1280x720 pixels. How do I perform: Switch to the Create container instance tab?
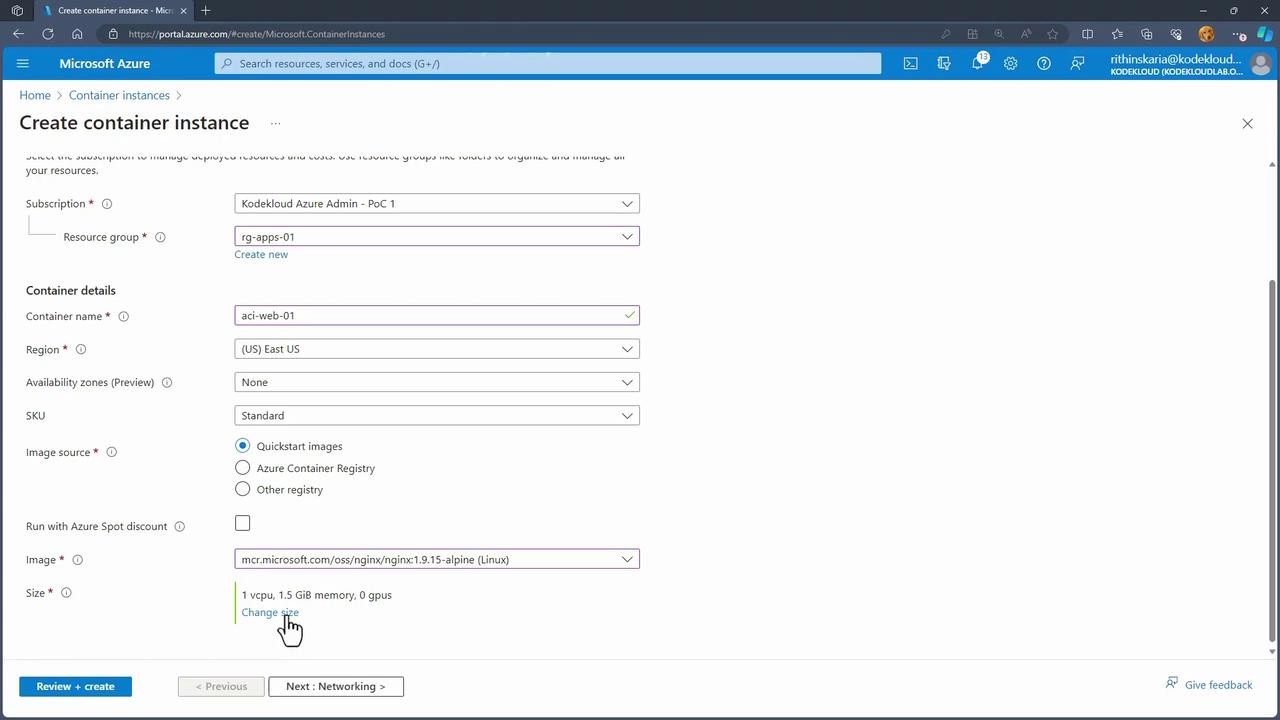point(115,11)
